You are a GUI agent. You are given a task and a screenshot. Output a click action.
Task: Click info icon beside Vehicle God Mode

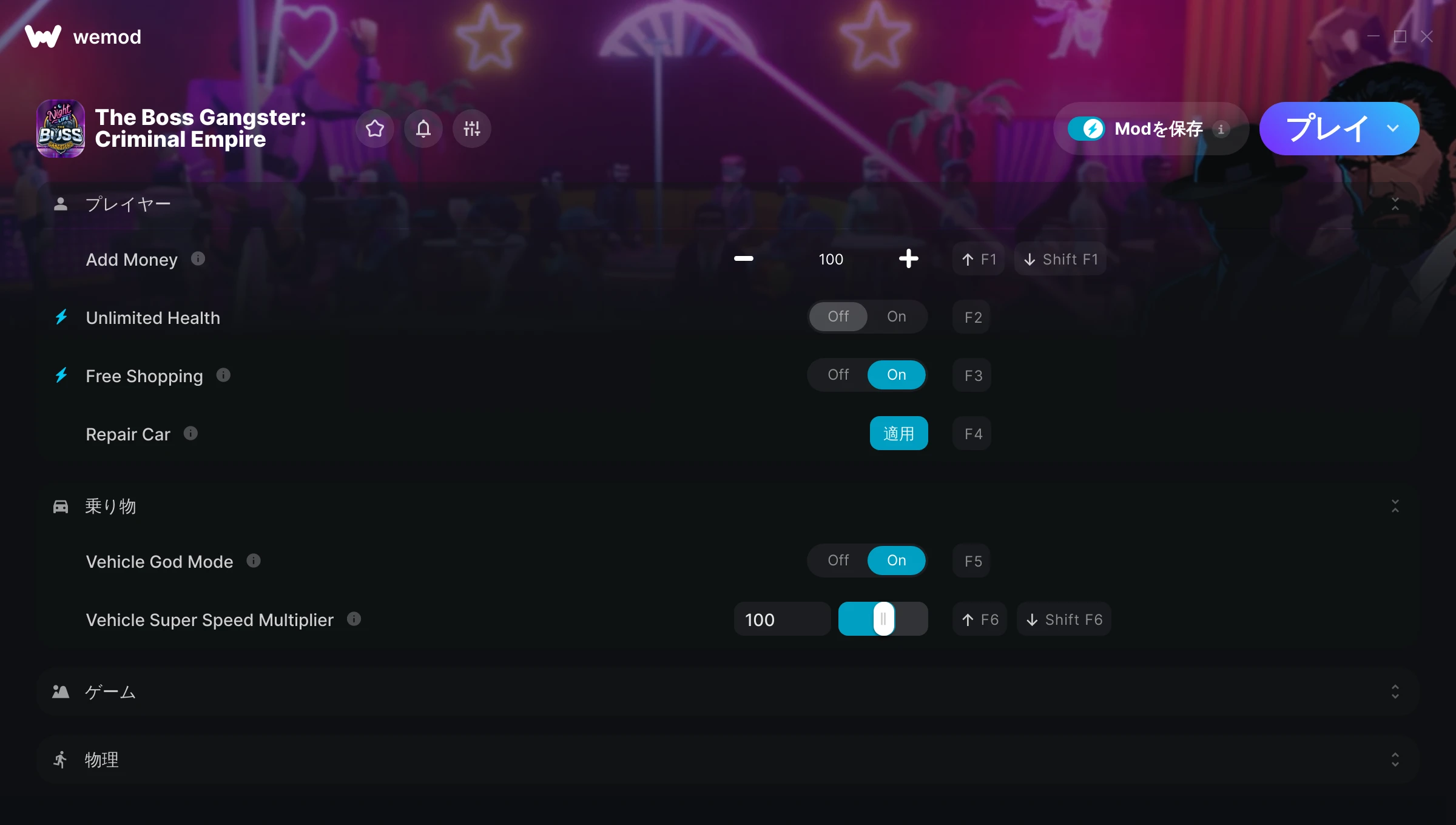point(254,561)
